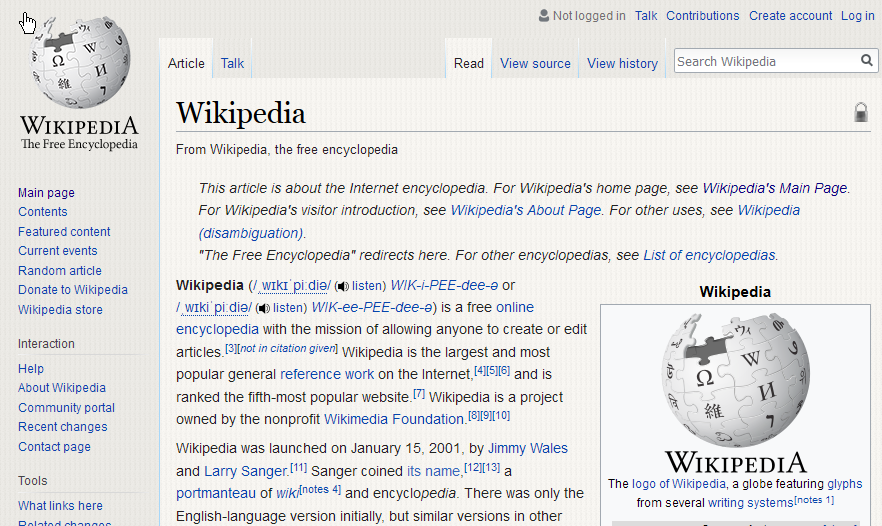Viewport: 882px width, 526px height.
Task: Open the infobox Wikipedia globe image
Action: [736, 380]
